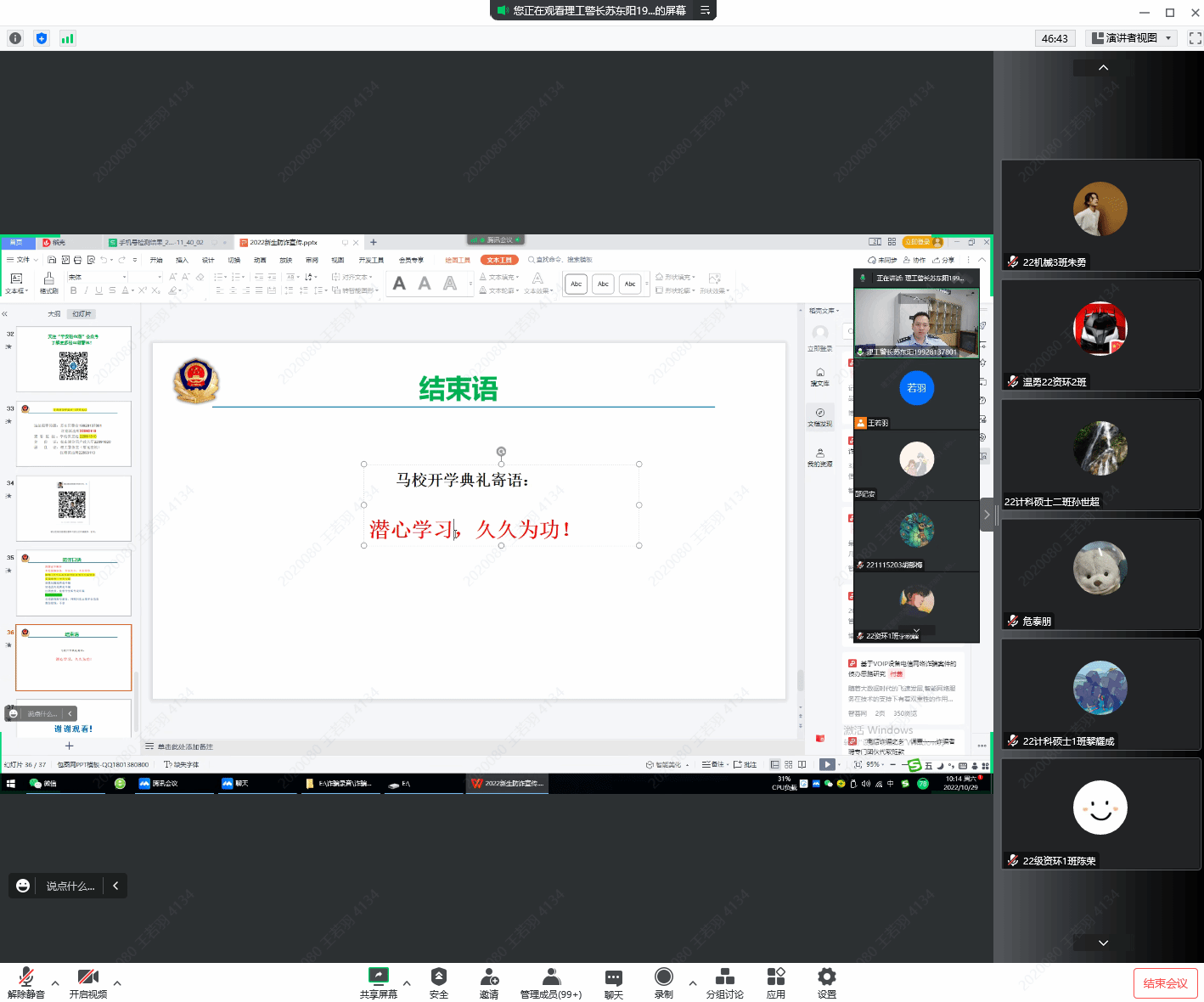Viewport: 1204px width, 1002px height.
Task: Open the menu beside the screen-sharing notice
Action: (705, 10)
